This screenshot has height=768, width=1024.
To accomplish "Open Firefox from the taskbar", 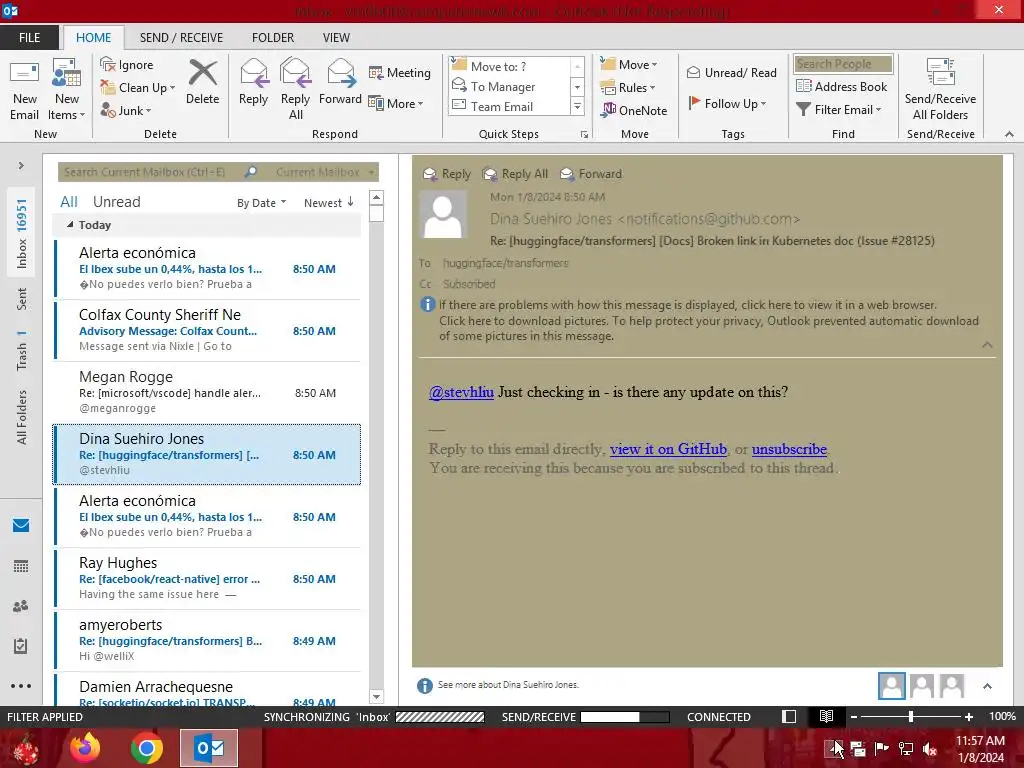I will 85,748.
